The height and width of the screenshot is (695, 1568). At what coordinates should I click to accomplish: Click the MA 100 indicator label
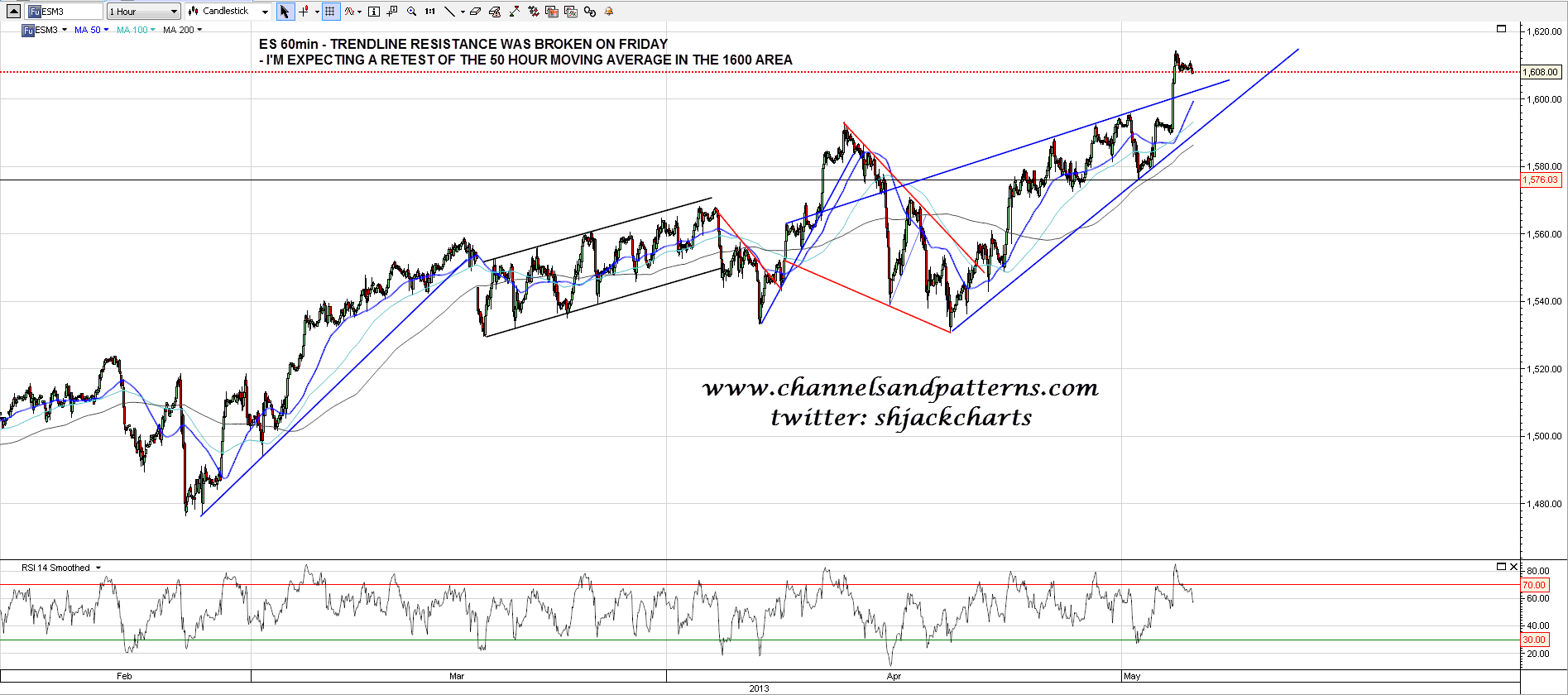tap(132, 30)
